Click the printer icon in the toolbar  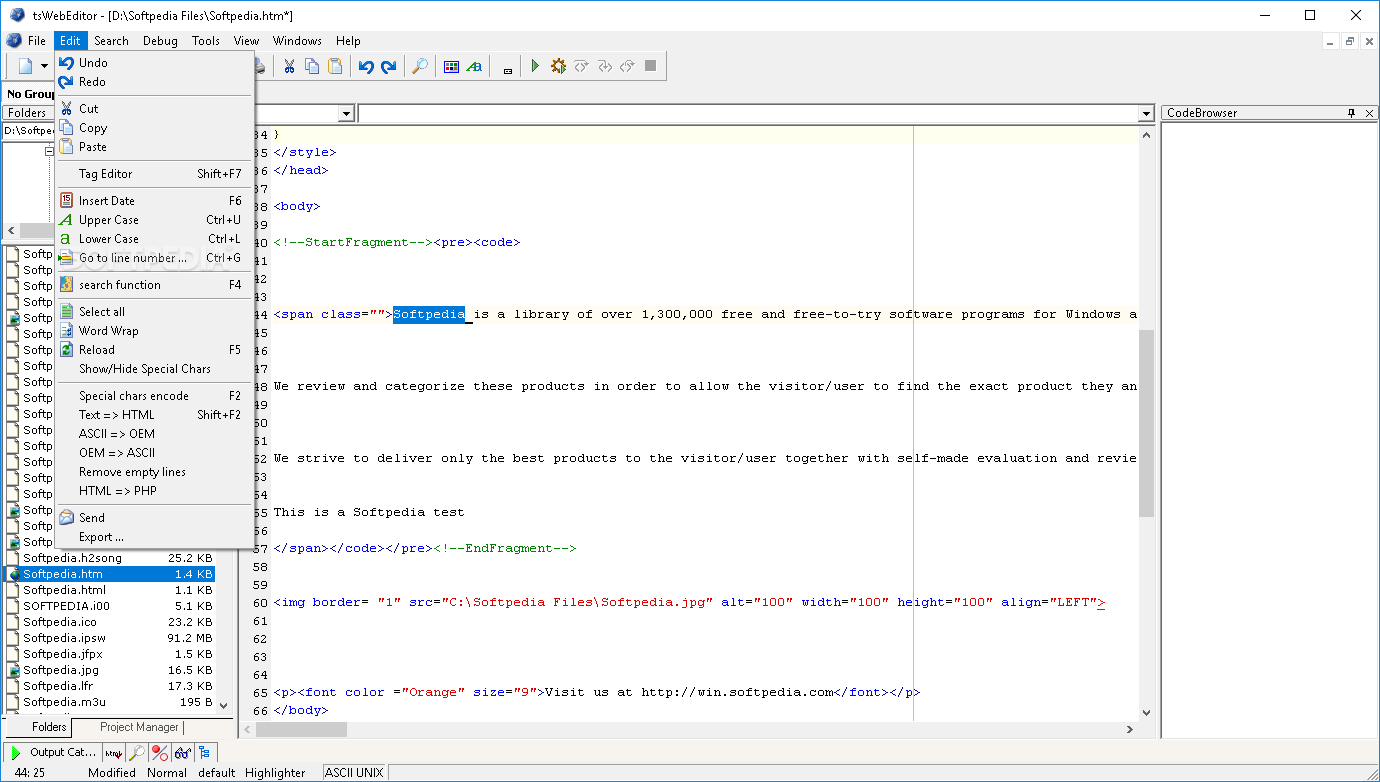point(260,66)
